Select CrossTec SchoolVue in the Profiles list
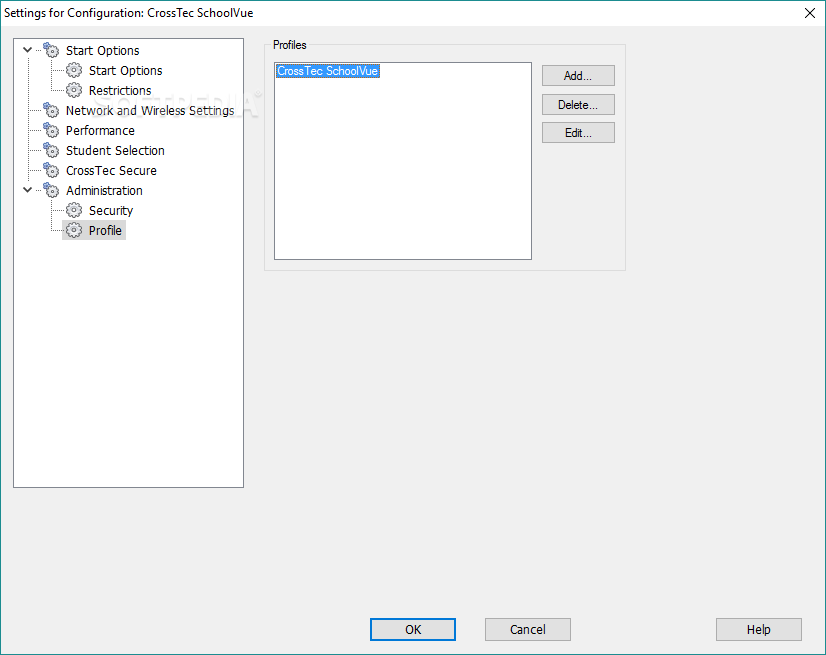Viewport: 826px width, 655px height. click(328, 71)
